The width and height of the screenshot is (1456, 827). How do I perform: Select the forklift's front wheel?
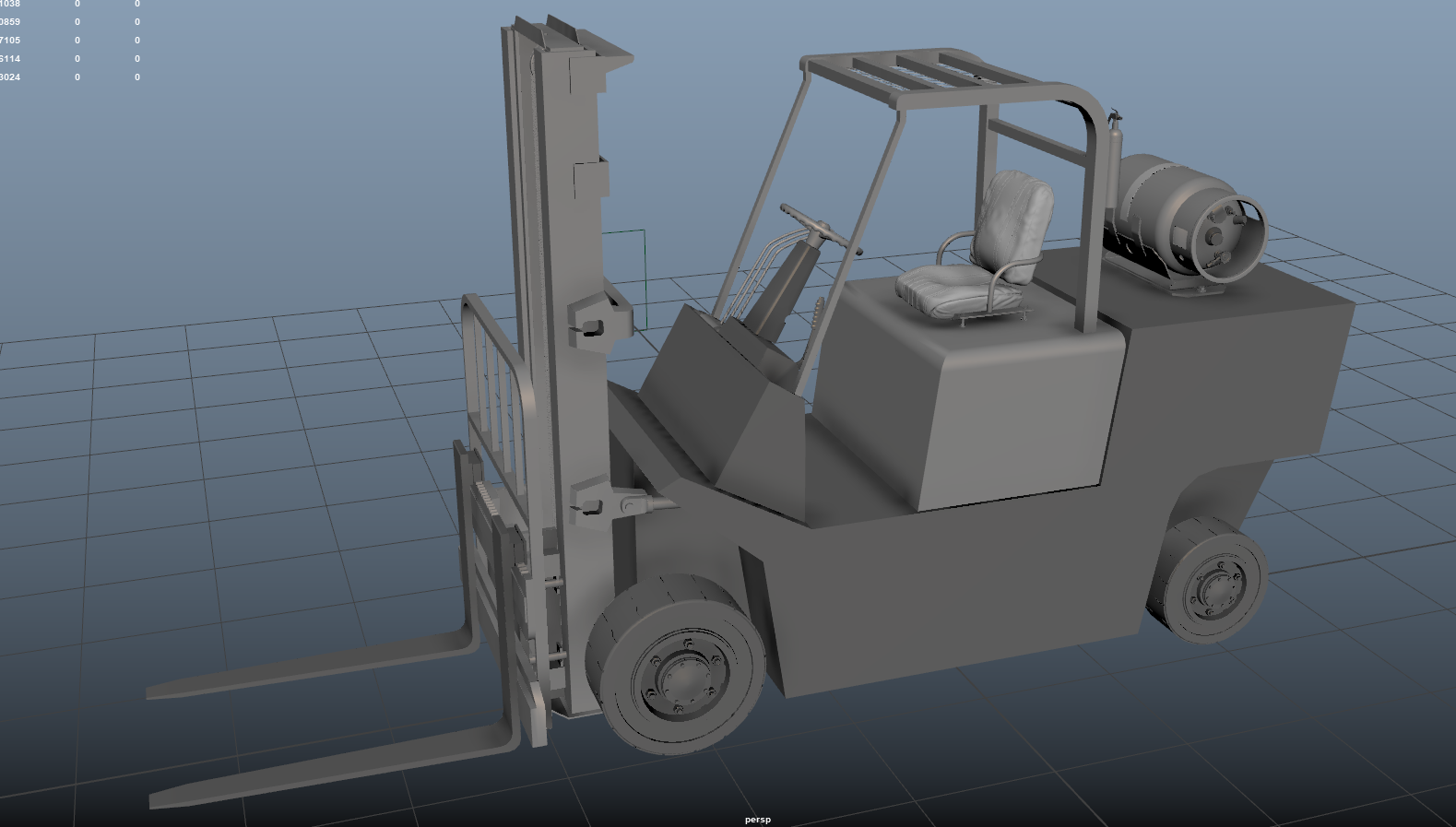click(x=675, y=664)
